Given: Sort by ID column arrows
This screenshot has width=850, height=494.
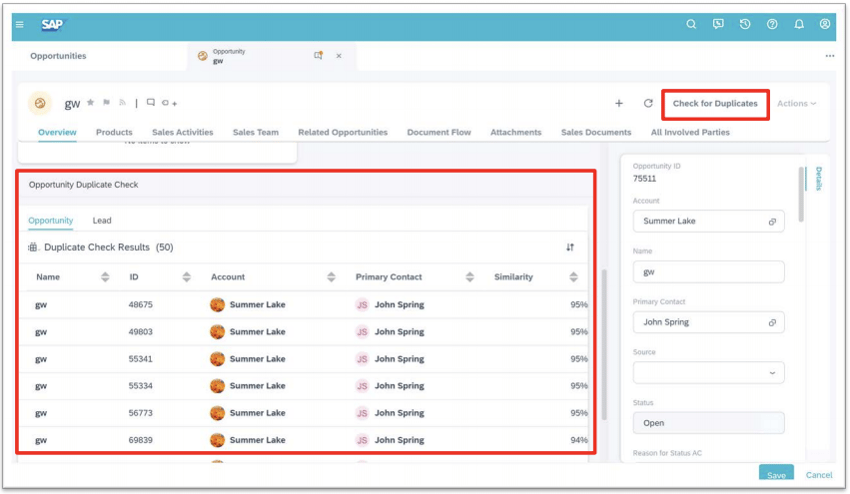Looking at the screenshot, I should (x=186, y=277).
